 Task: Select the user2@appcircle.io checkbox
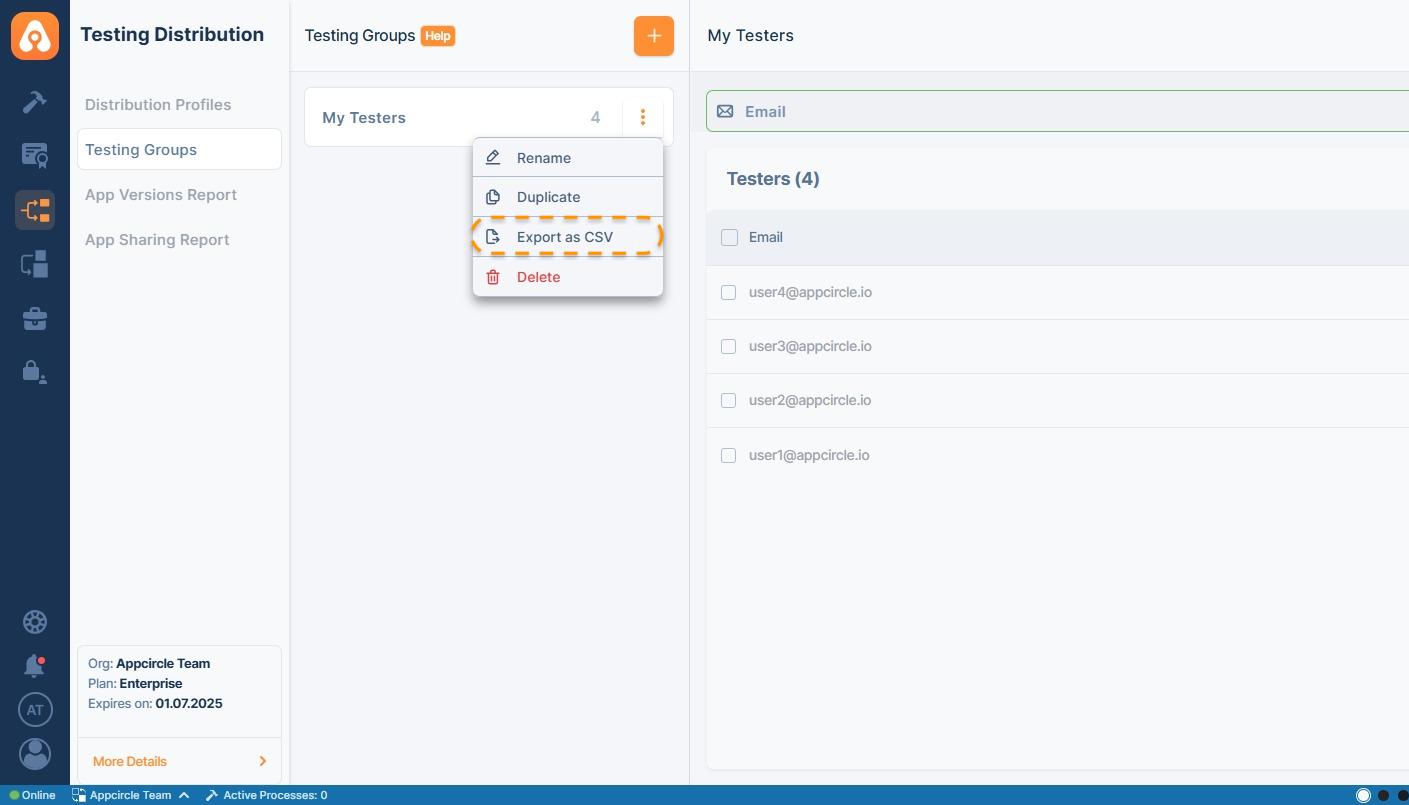click(729, 401)
